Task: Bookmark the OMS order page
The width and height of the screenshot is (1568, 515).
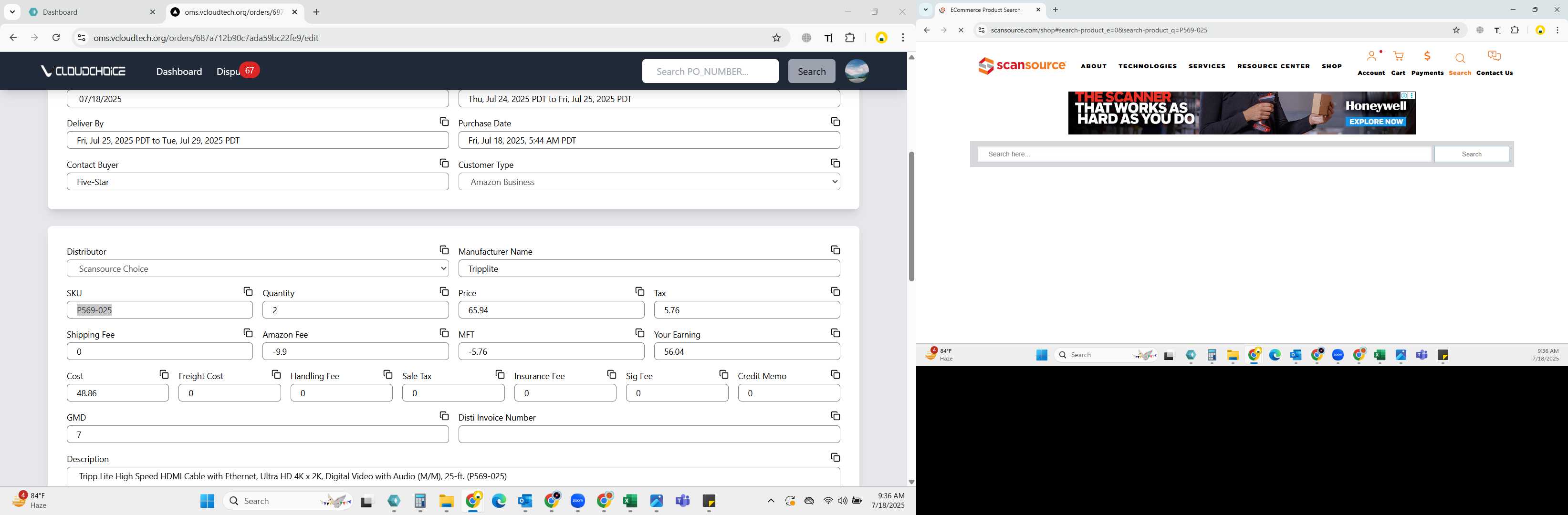Action: coord(776,38)
